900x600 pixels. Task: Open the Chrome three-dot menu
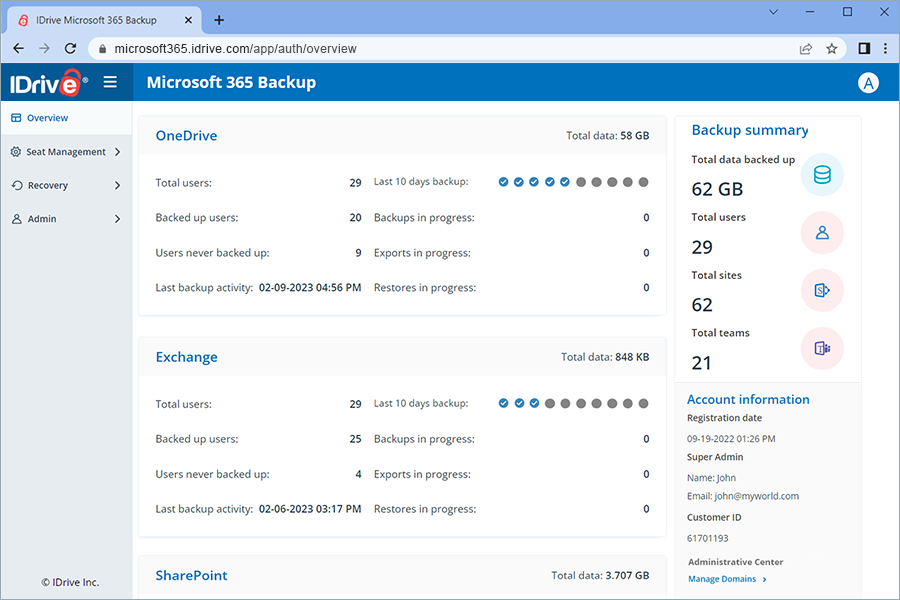tap(885, 49)
